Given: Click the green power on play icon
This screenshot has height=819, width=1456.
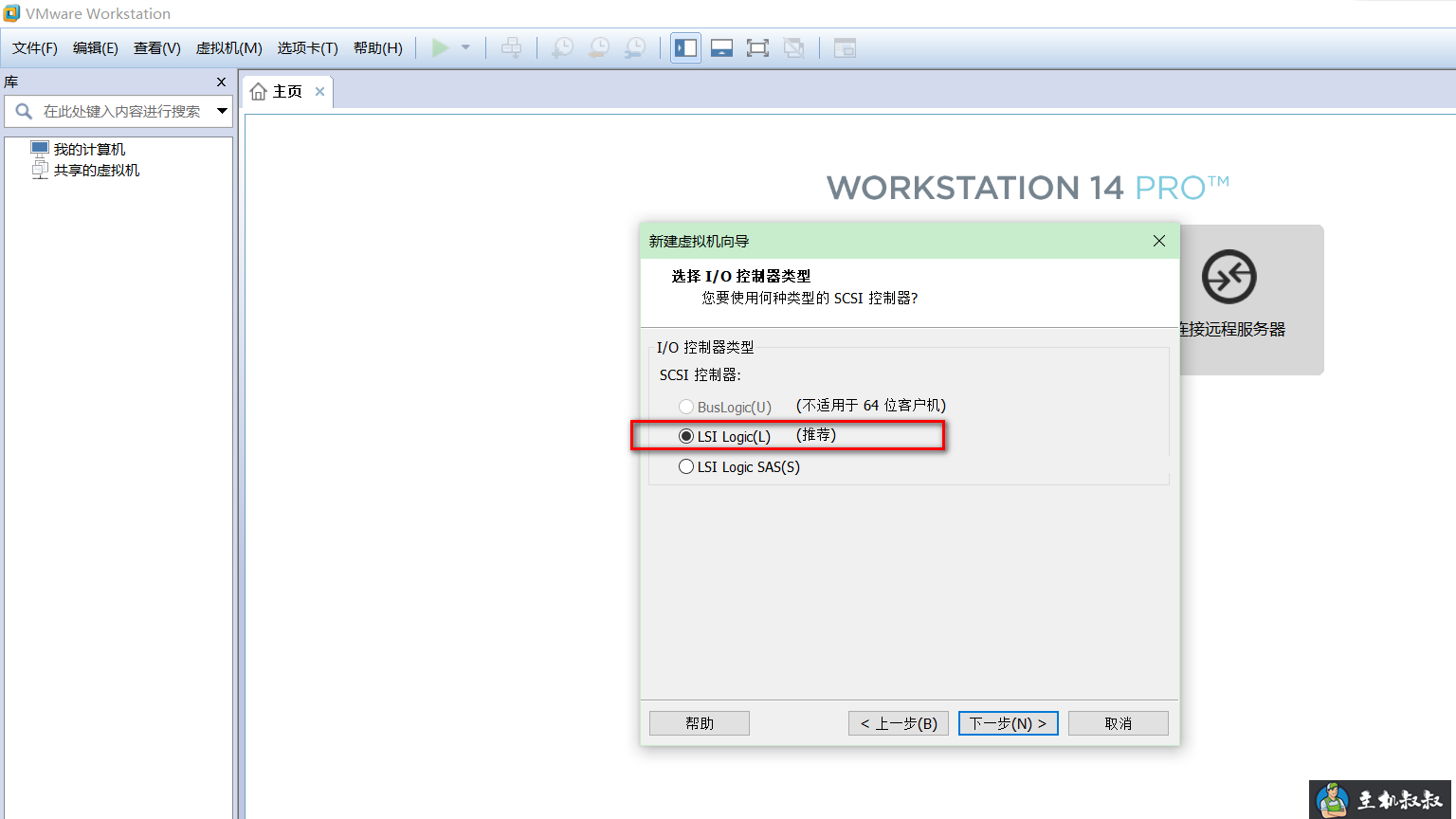Looking at the screenshot, I should [441, 47].
